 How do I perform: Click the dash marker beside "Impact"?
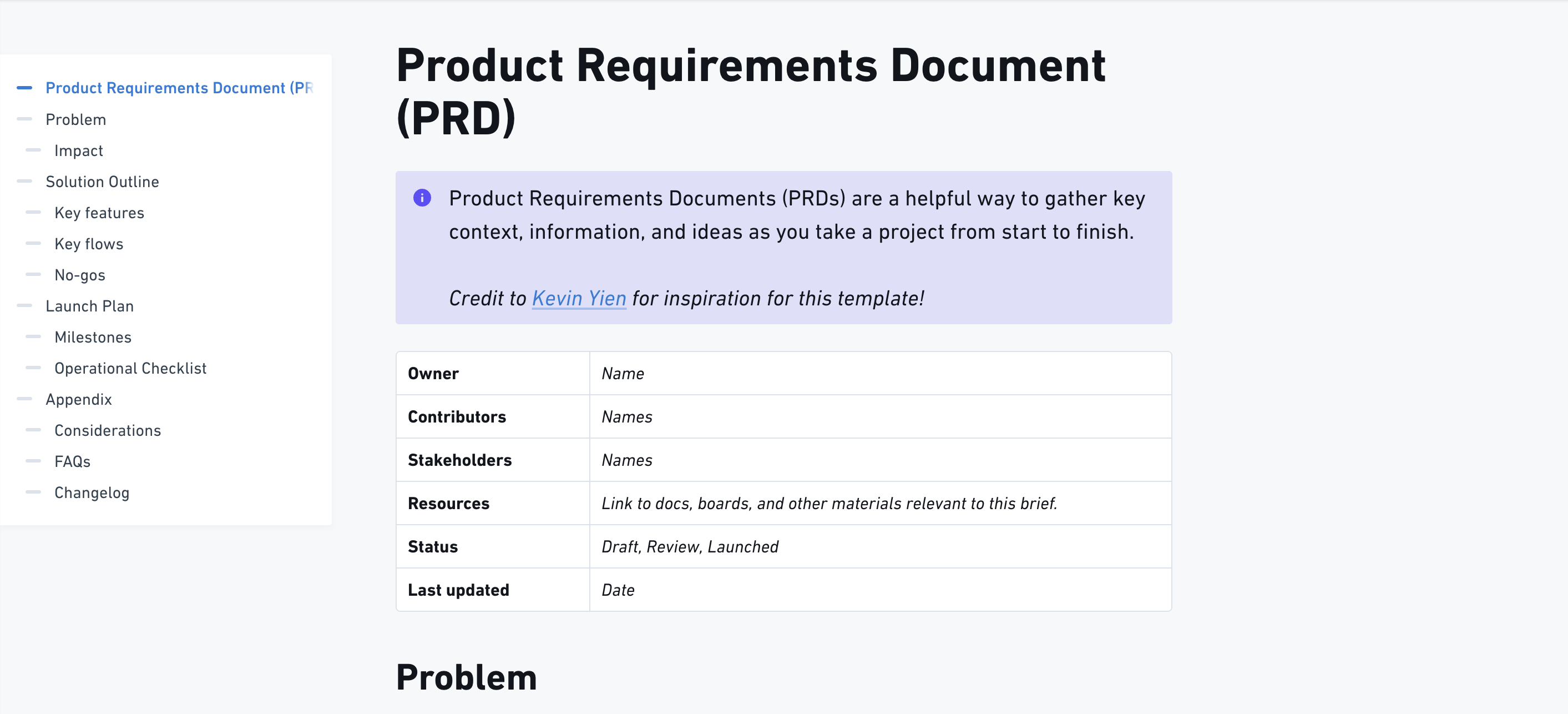(34, 150)
